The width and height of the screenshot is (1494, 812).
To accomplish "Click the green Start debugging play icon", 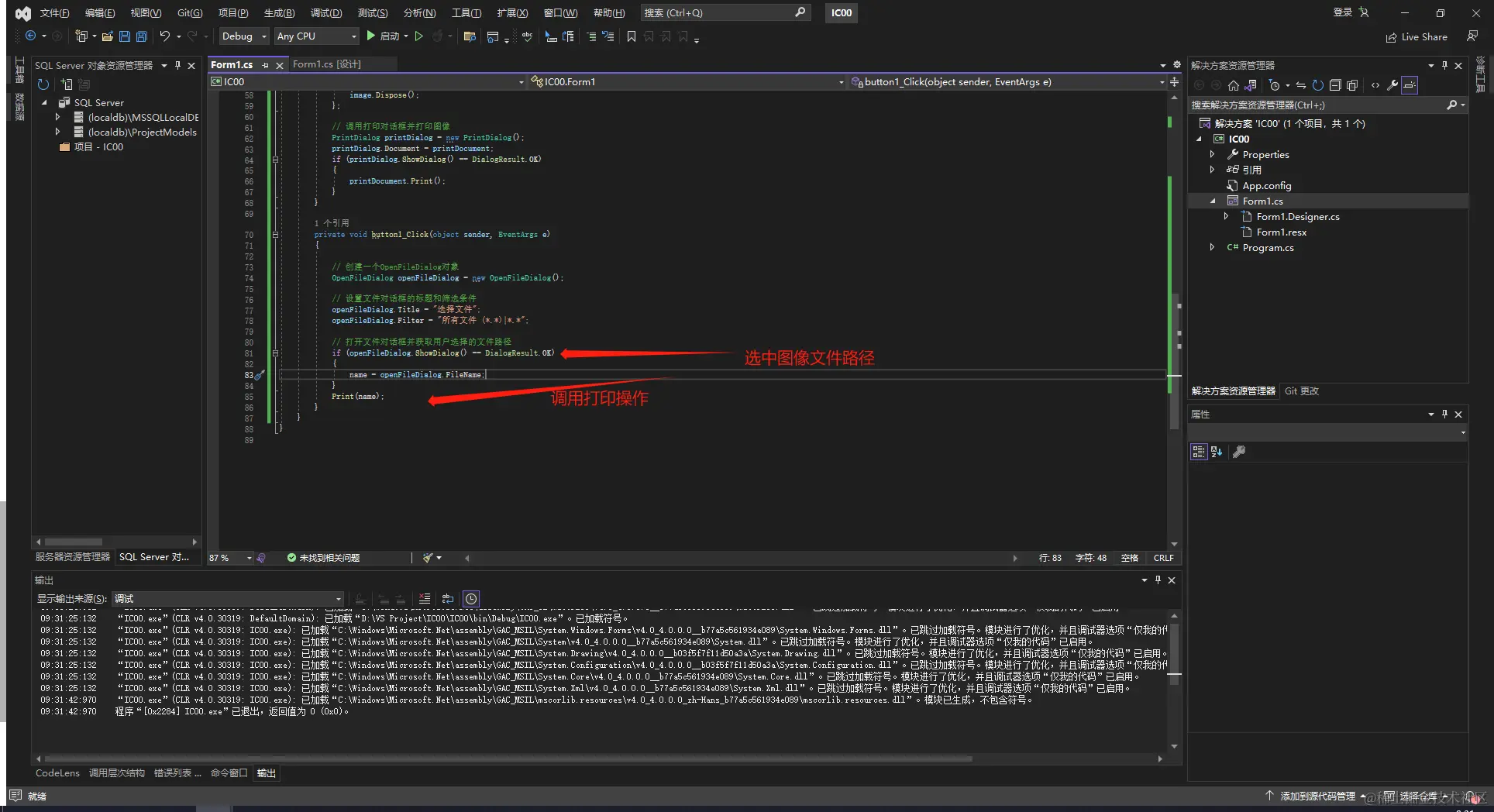I will 370,36.
